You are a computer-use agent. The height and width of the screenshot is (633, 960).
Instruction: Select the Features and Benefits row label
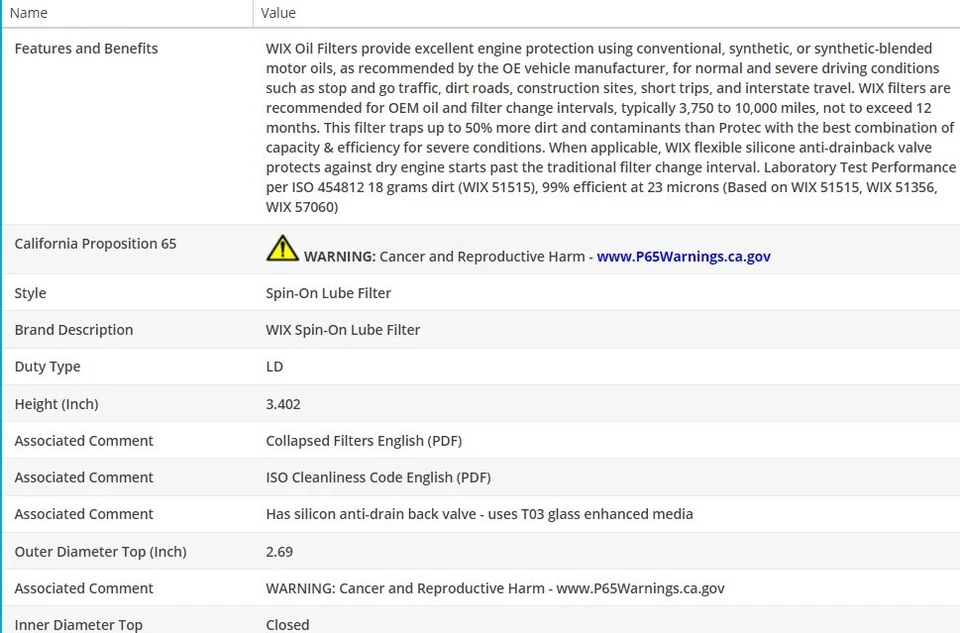pyautogui.click(x=86, y=48)
